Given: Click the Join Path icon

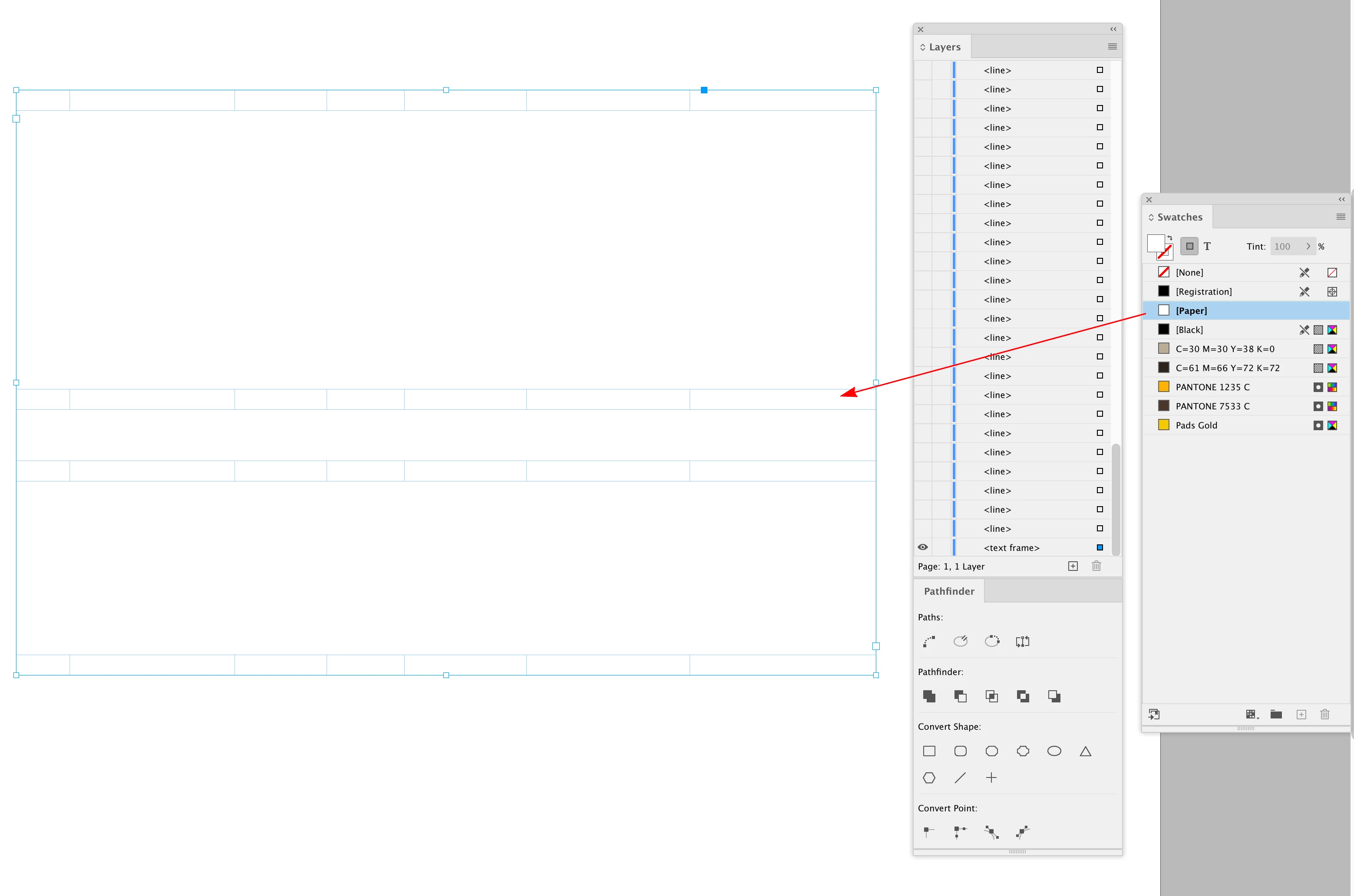Looking at the screenshot, I should 929,641.
